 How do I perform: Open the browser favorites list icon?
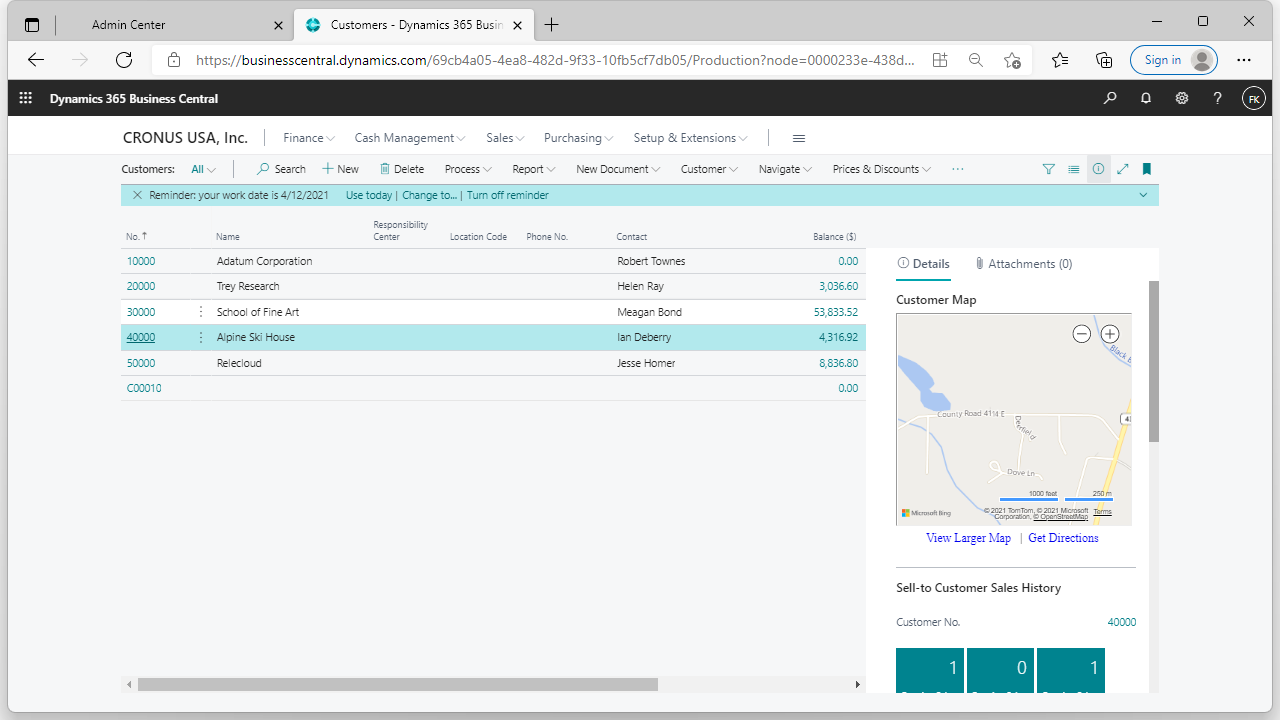(1060, 60)
